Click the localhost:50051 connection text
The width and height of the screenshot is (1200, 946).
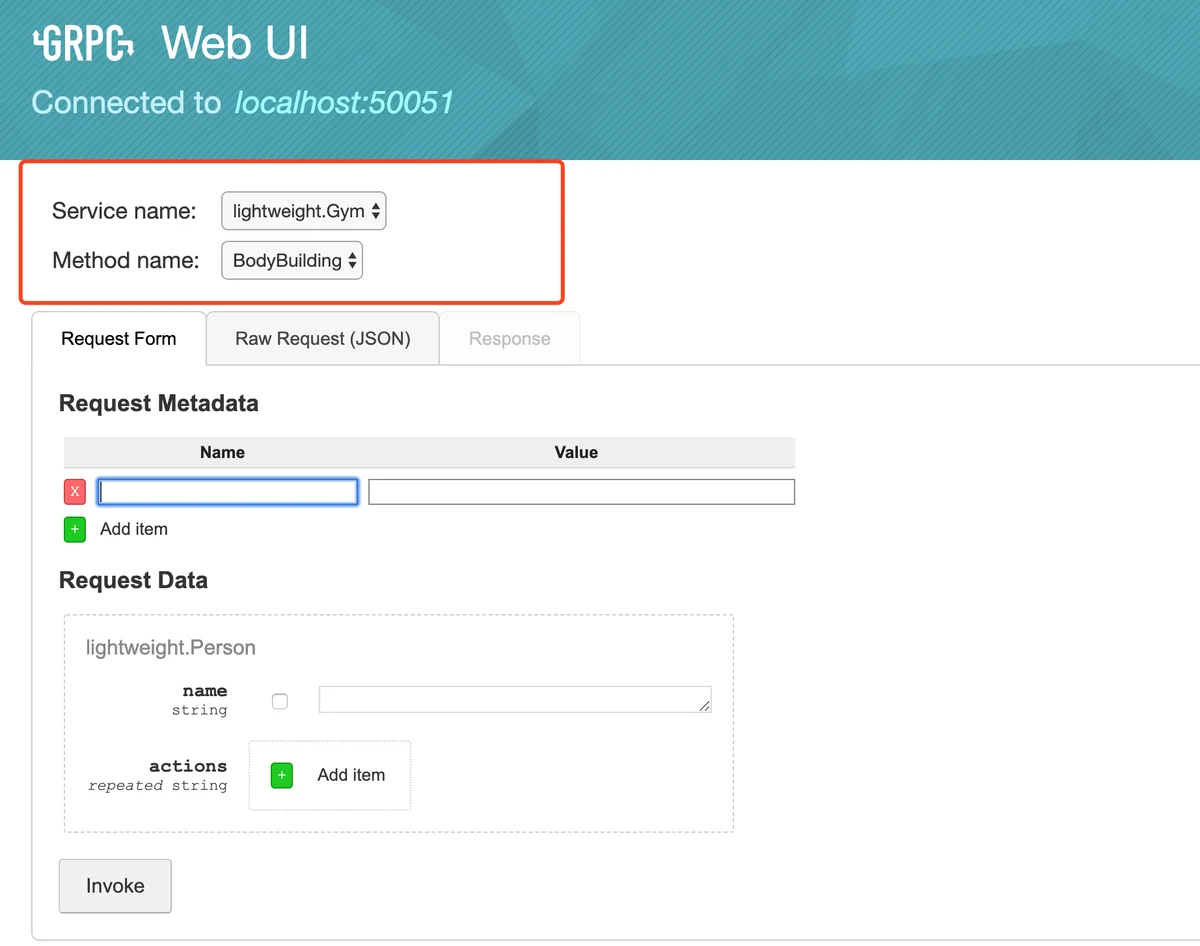344,102
